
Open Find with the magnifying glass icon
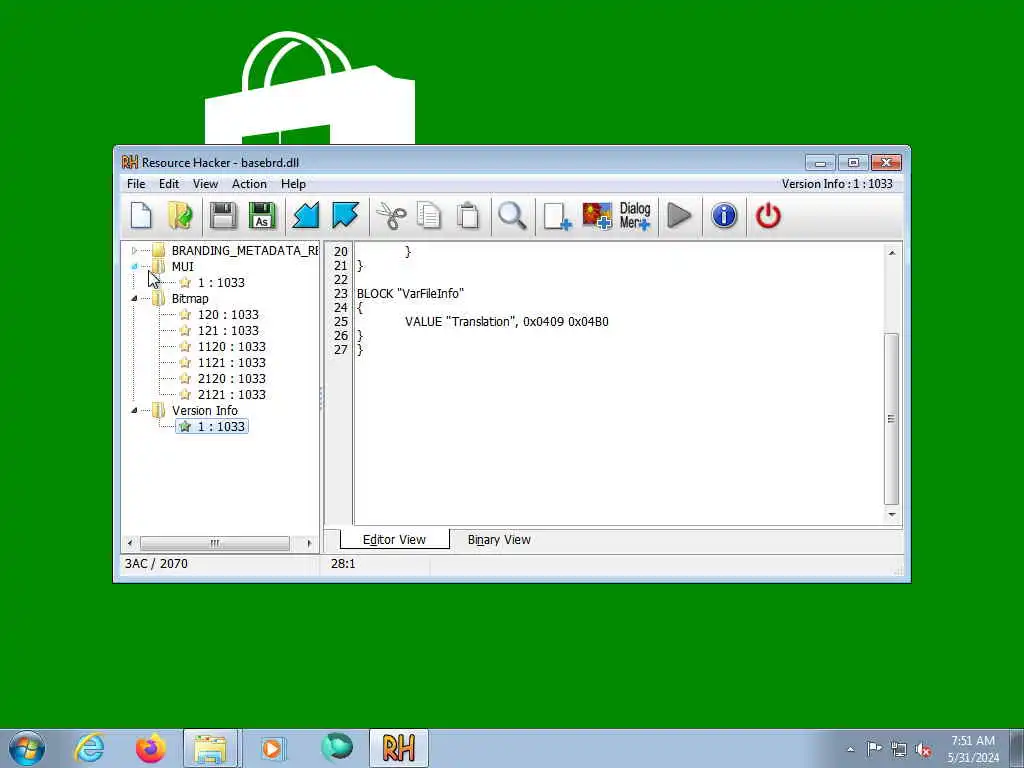click(512, 216)
